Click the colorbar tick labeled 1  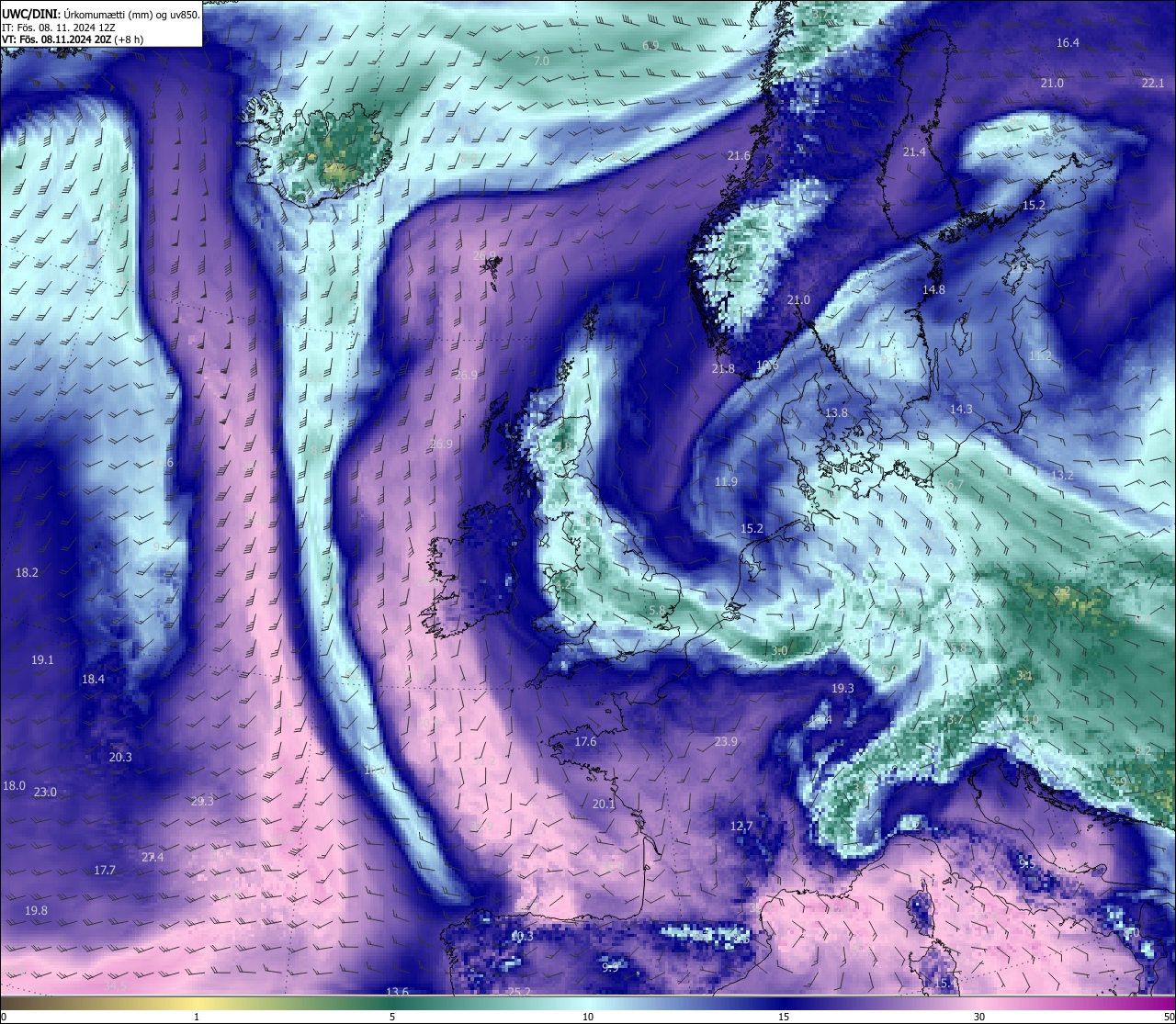pos(197,1017)
